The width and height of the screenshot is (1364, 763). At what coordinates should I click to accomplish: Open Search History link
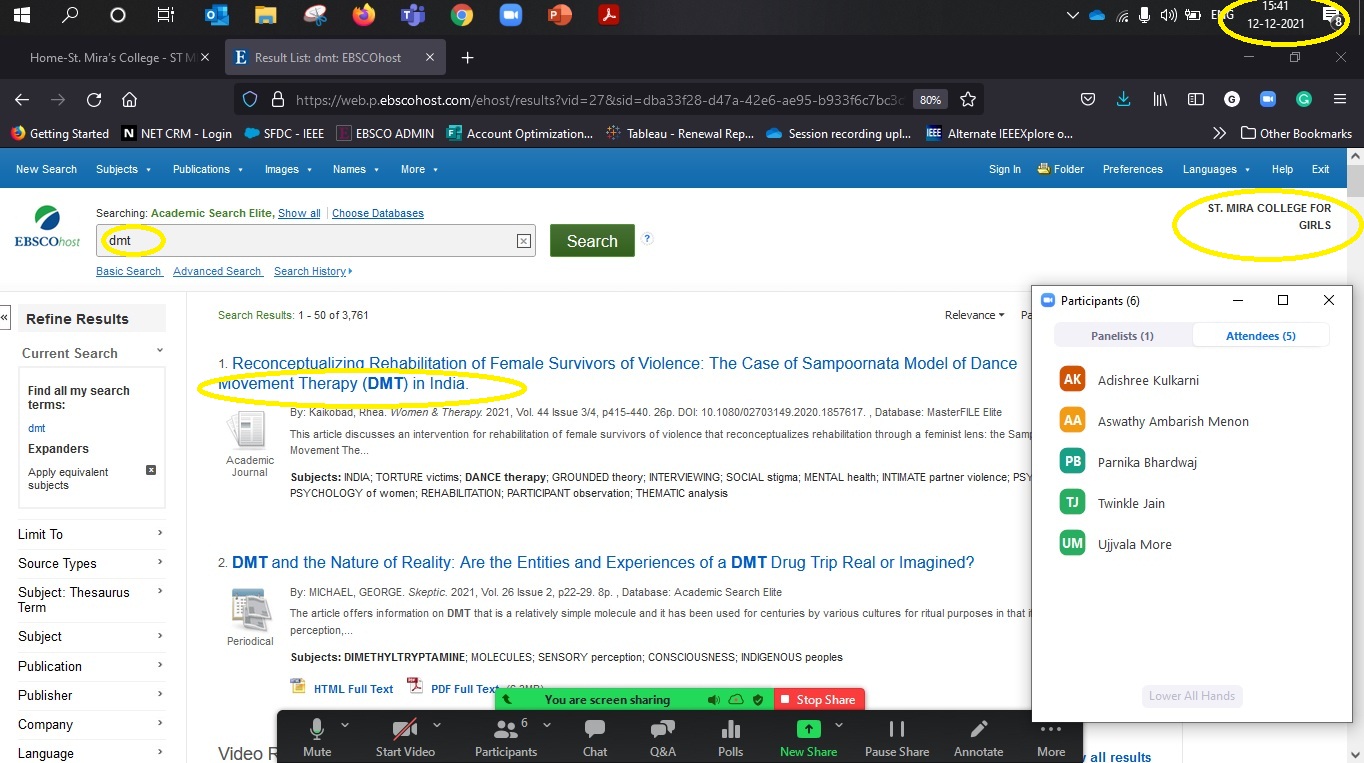pos(313,271)
